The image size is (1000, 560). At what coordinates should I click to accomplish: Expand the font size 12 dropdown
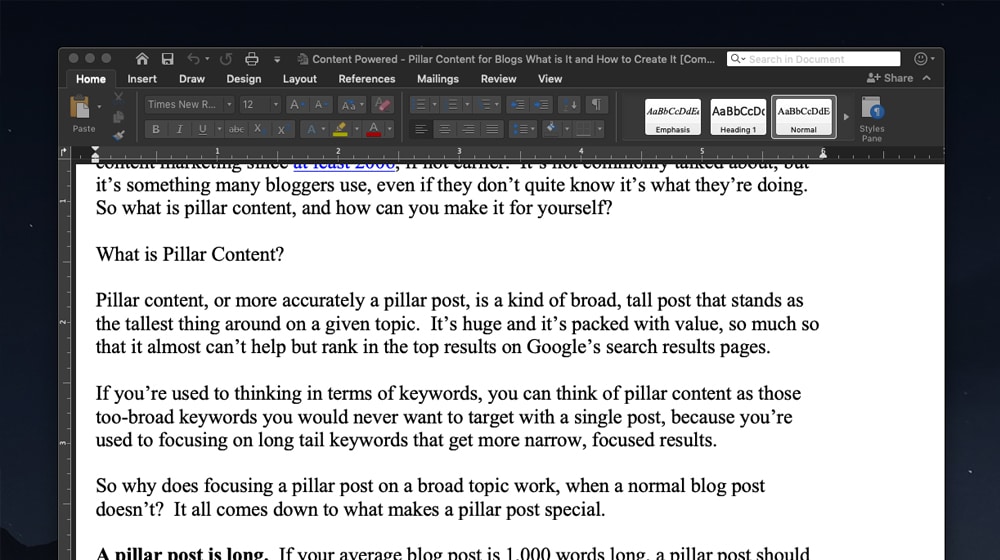point(277,104)
